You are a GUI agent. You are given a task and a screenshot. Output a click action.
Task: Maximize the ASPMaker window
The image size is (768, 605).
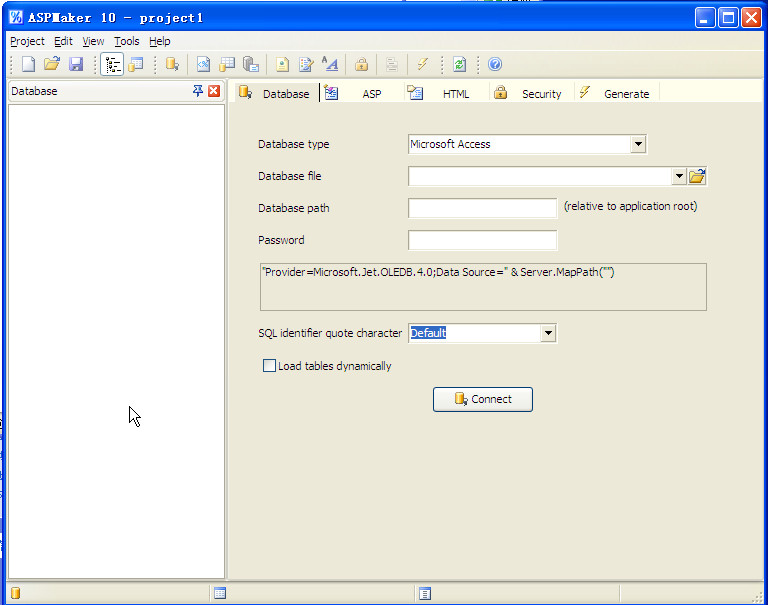tap(728, 18)
